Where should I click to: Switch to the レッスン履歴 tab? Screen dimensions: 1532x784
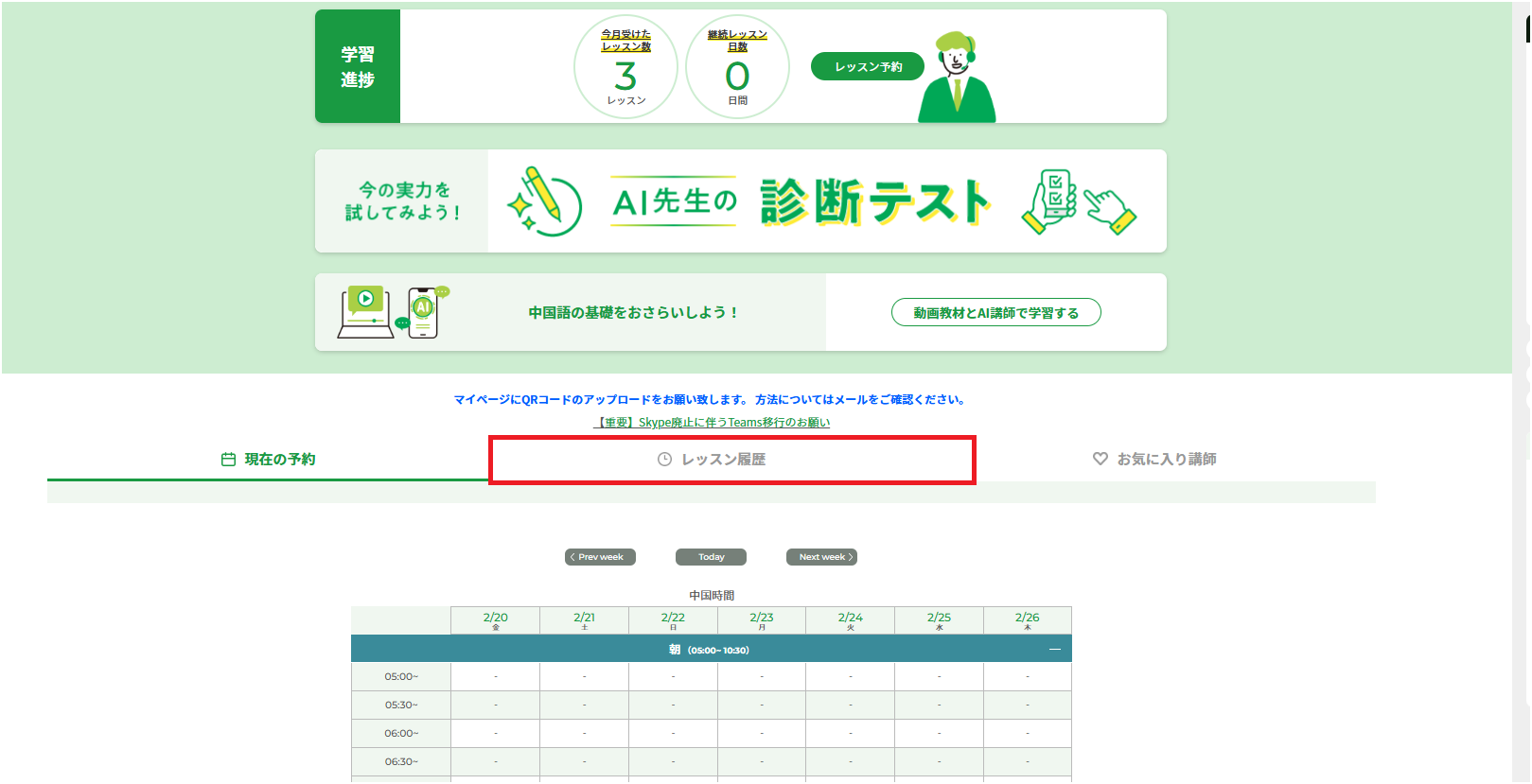731,460
